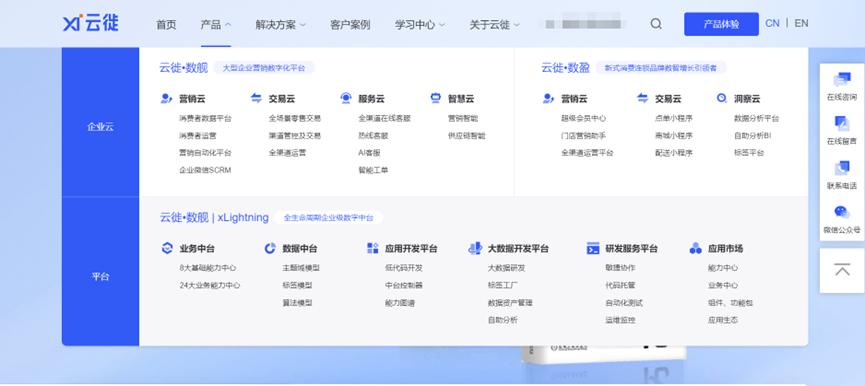Open 运维监控 link
The height and width of the screenshot is (386, 865).
coord(620,320)
